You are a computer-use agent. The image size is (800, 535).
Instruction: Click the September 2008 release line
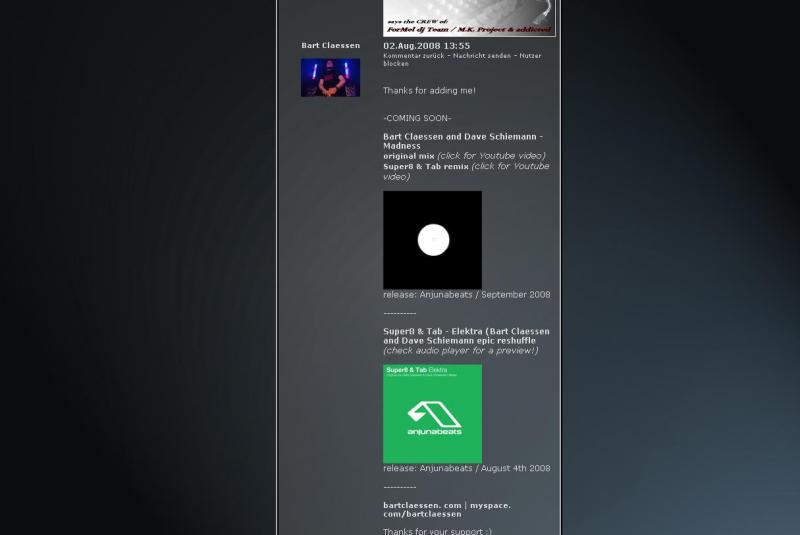point(466,295)
